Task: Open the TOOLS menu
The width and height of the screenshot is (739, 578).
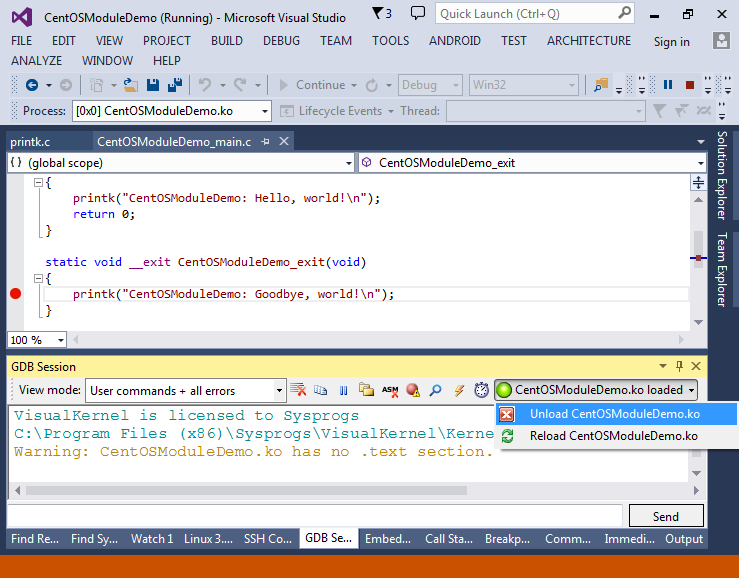Action: [x=391, y=41]
